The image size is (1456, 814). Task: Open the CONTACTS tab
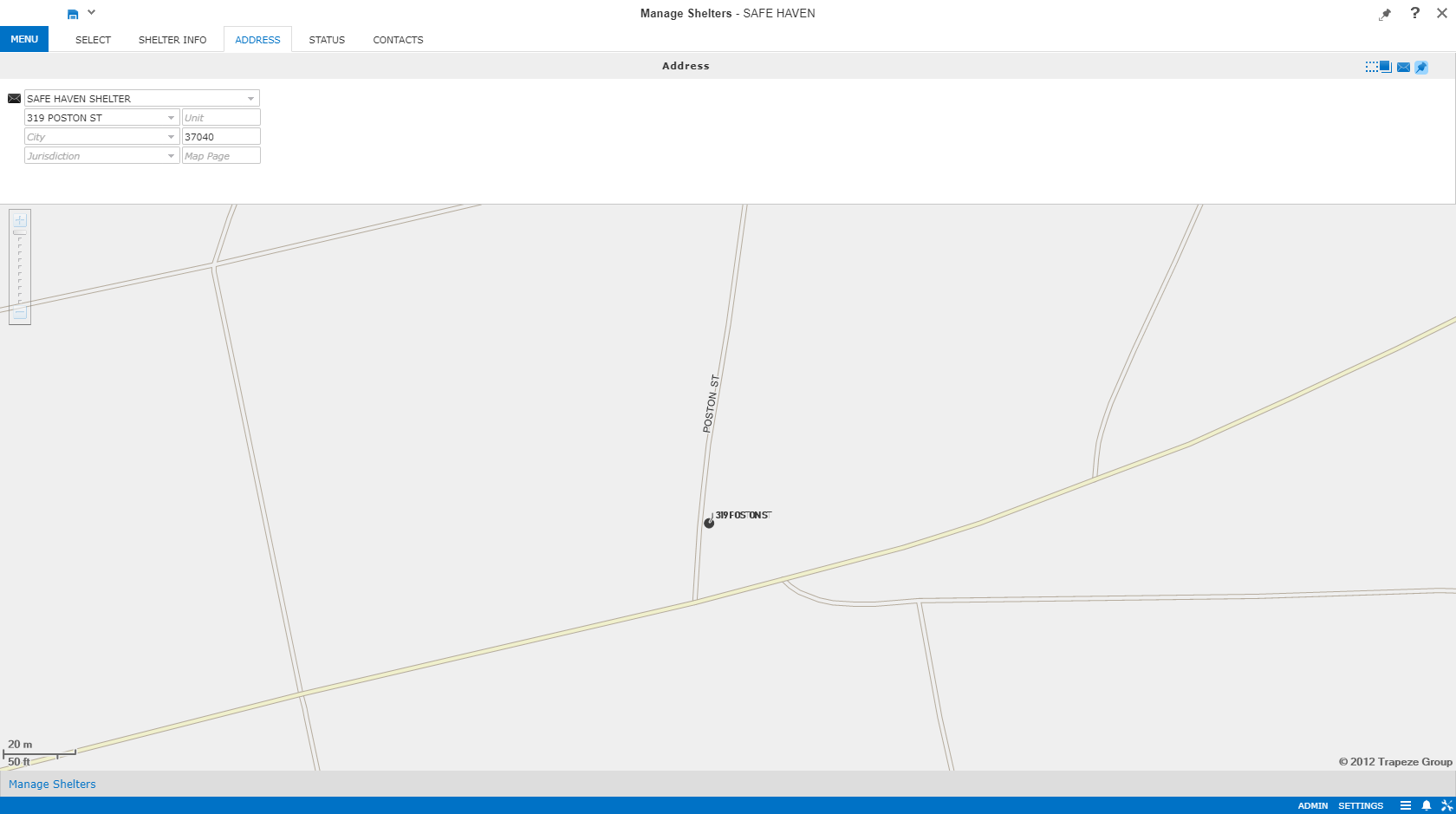click(398, 40)
